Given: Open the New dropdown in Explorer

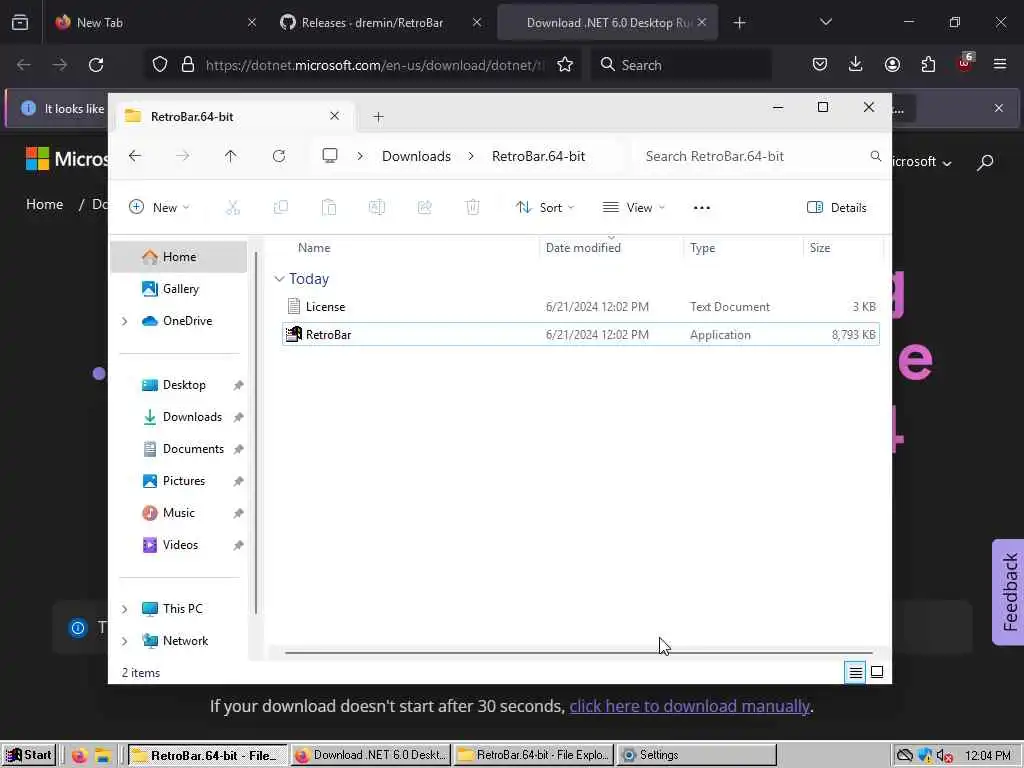Looking at the screenshot, I should [x=159, y=208].
